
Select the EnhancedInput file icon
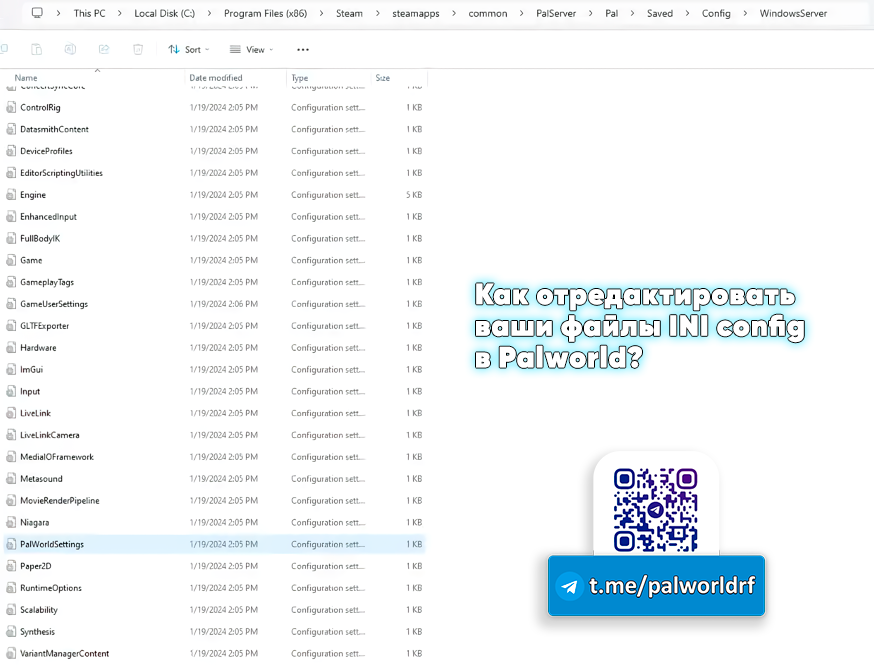11,217
